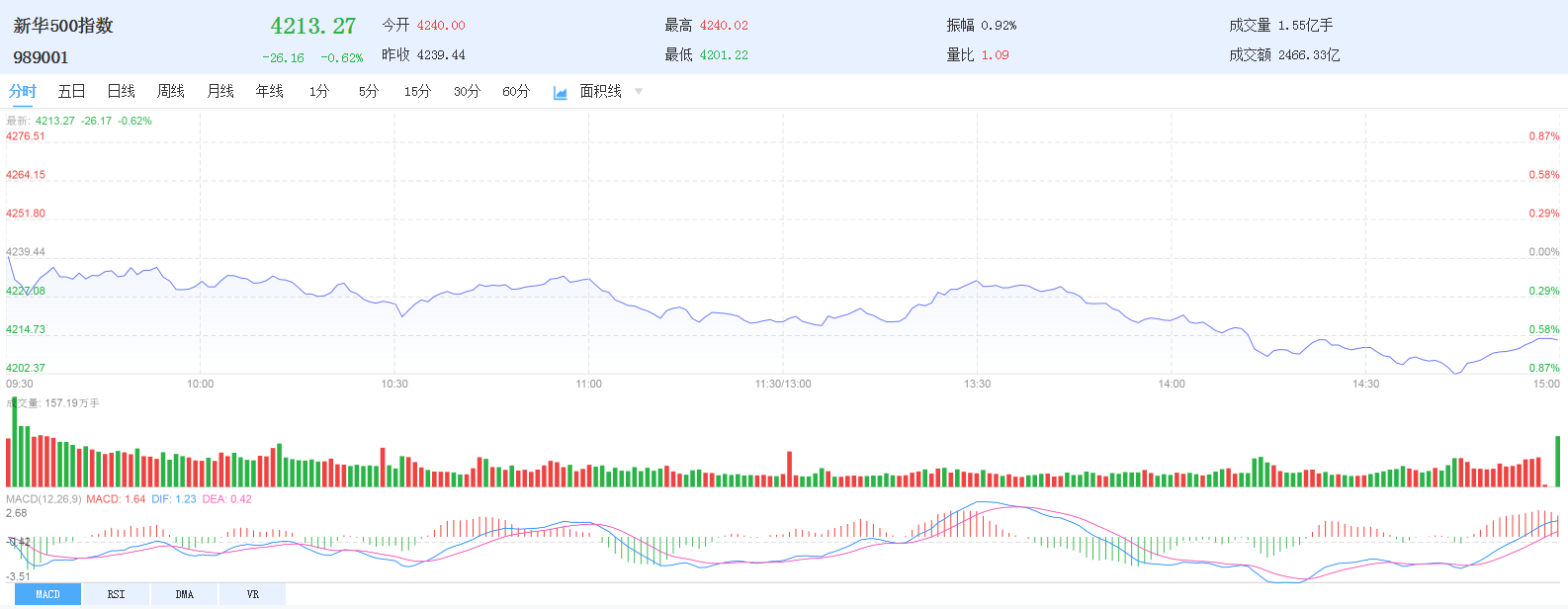The image size is (1568, 609).
Task: Switch indicator to VR
Action: coord(252,594)
